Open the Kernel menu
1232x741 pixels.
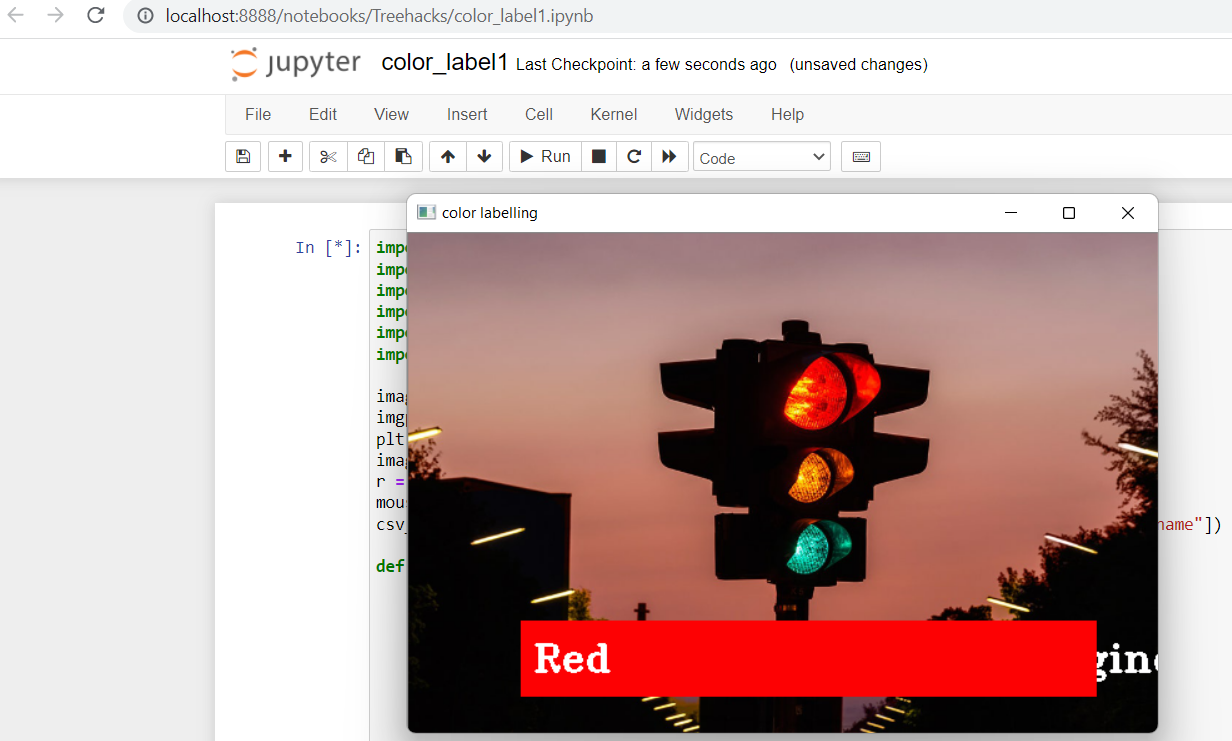613,114
